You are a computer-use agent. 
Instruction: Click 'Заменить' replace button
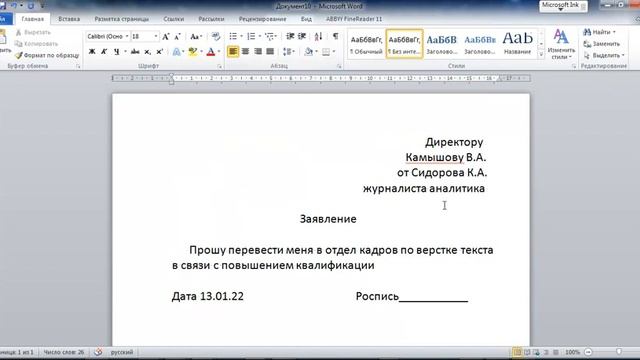[602, 44]
